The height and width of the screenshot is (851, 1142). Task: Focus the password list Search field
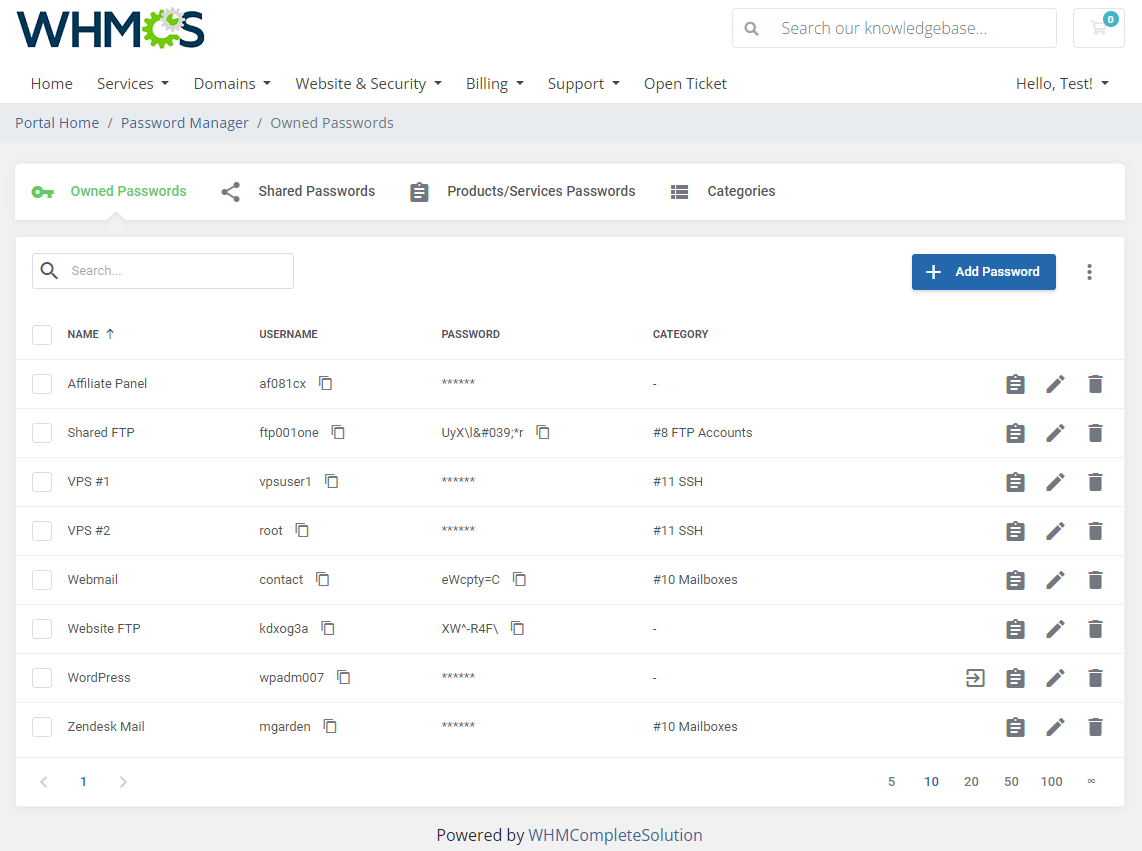[x=163, y=271]
